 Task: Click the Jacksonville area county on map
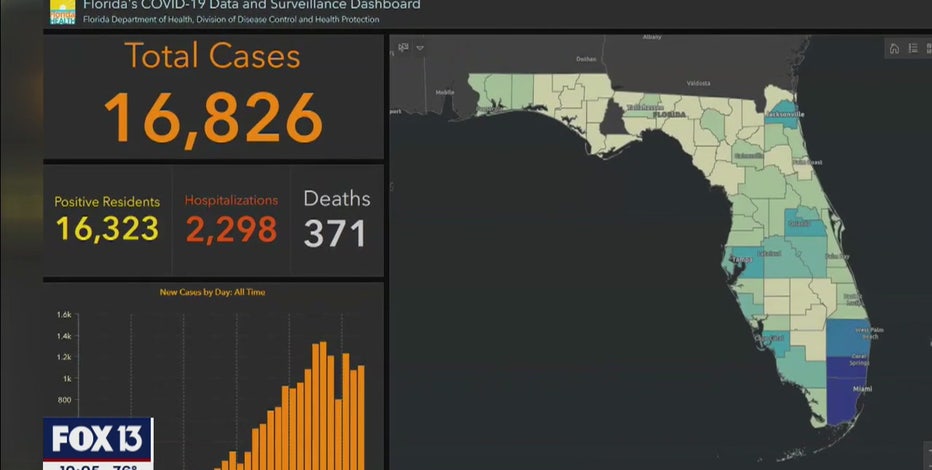point(781,111)
